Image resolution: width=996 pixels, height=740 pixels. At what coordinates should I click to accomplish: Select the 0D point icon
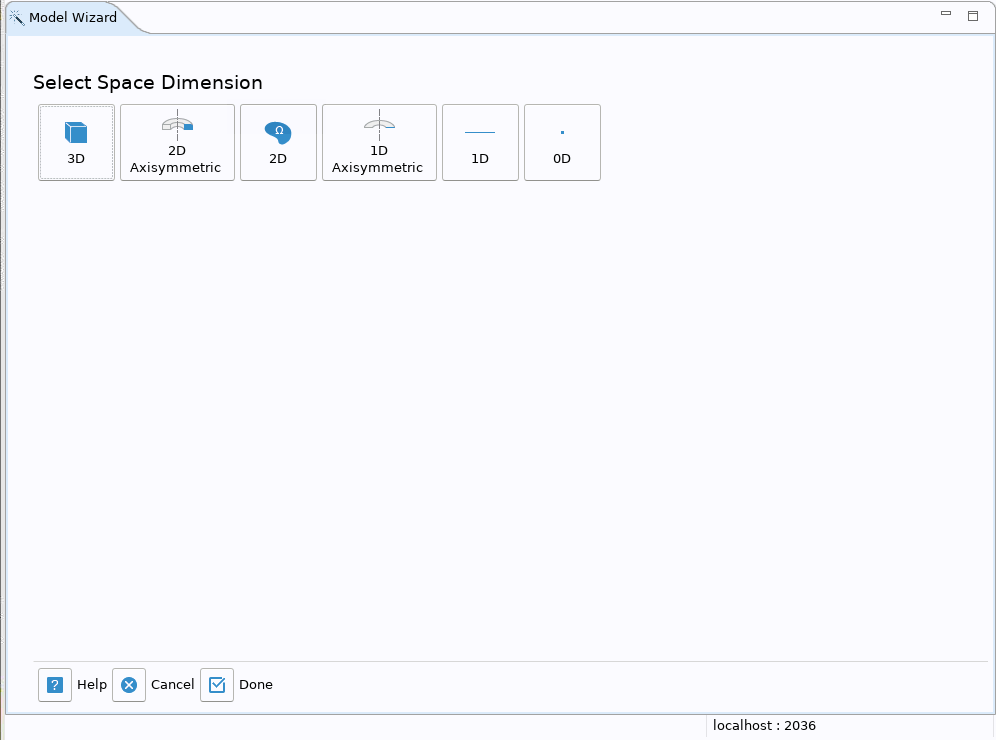click(x=562, y=132)
